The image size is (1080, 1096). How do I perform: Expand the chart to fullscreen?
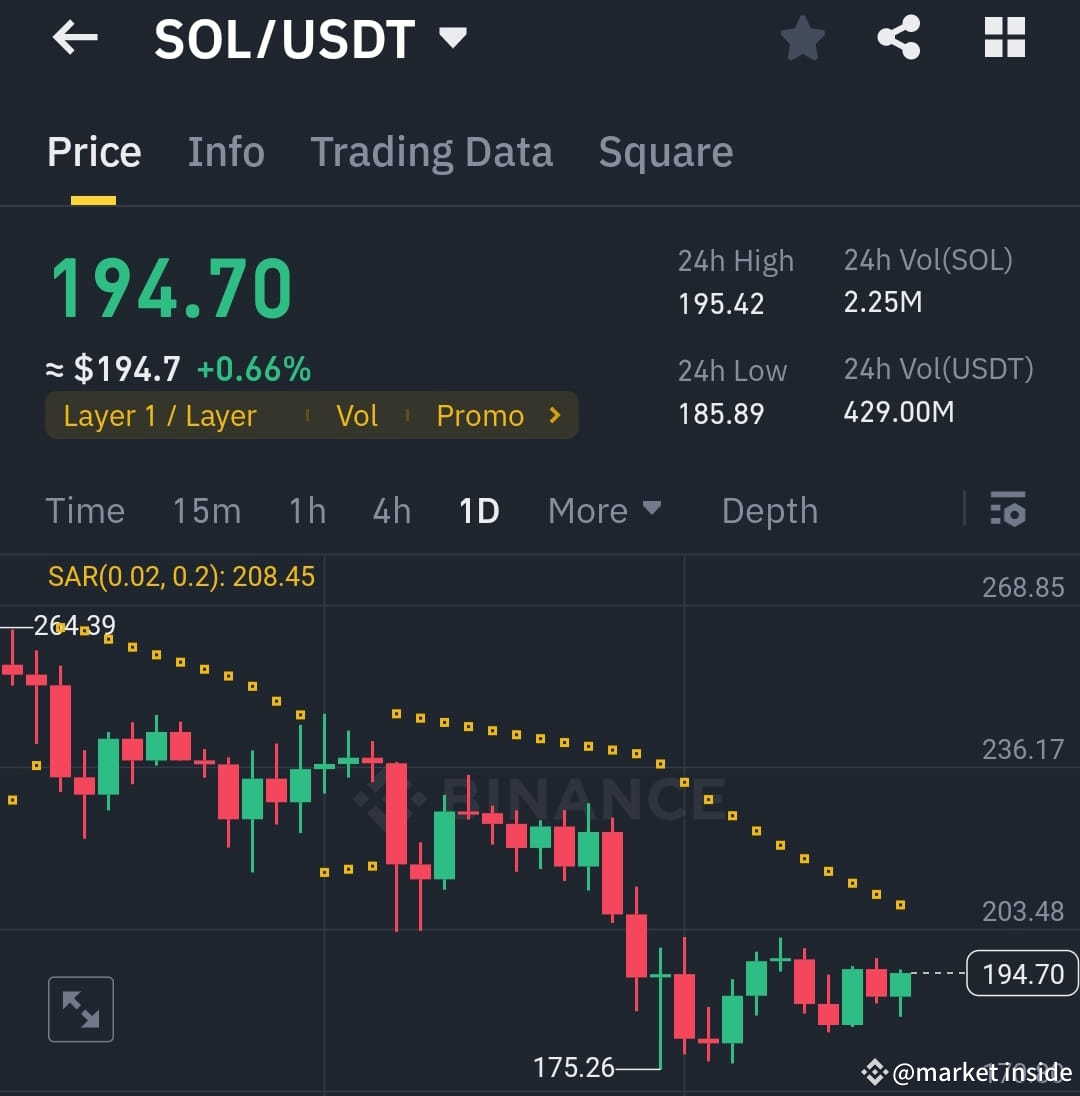point(80,1009)
